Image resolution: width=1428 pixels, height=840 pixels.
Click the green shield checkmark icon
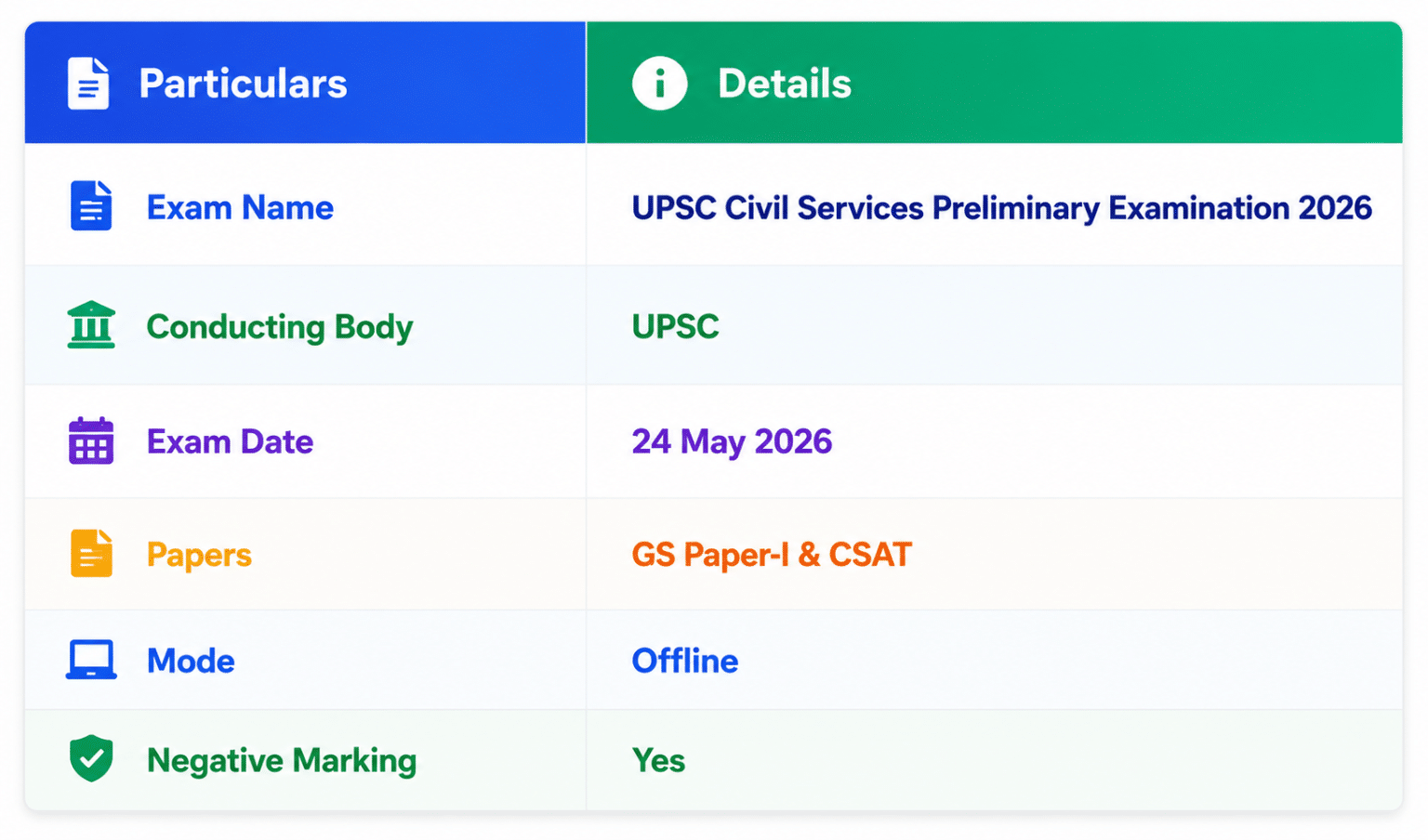click(x=91, y=759)
